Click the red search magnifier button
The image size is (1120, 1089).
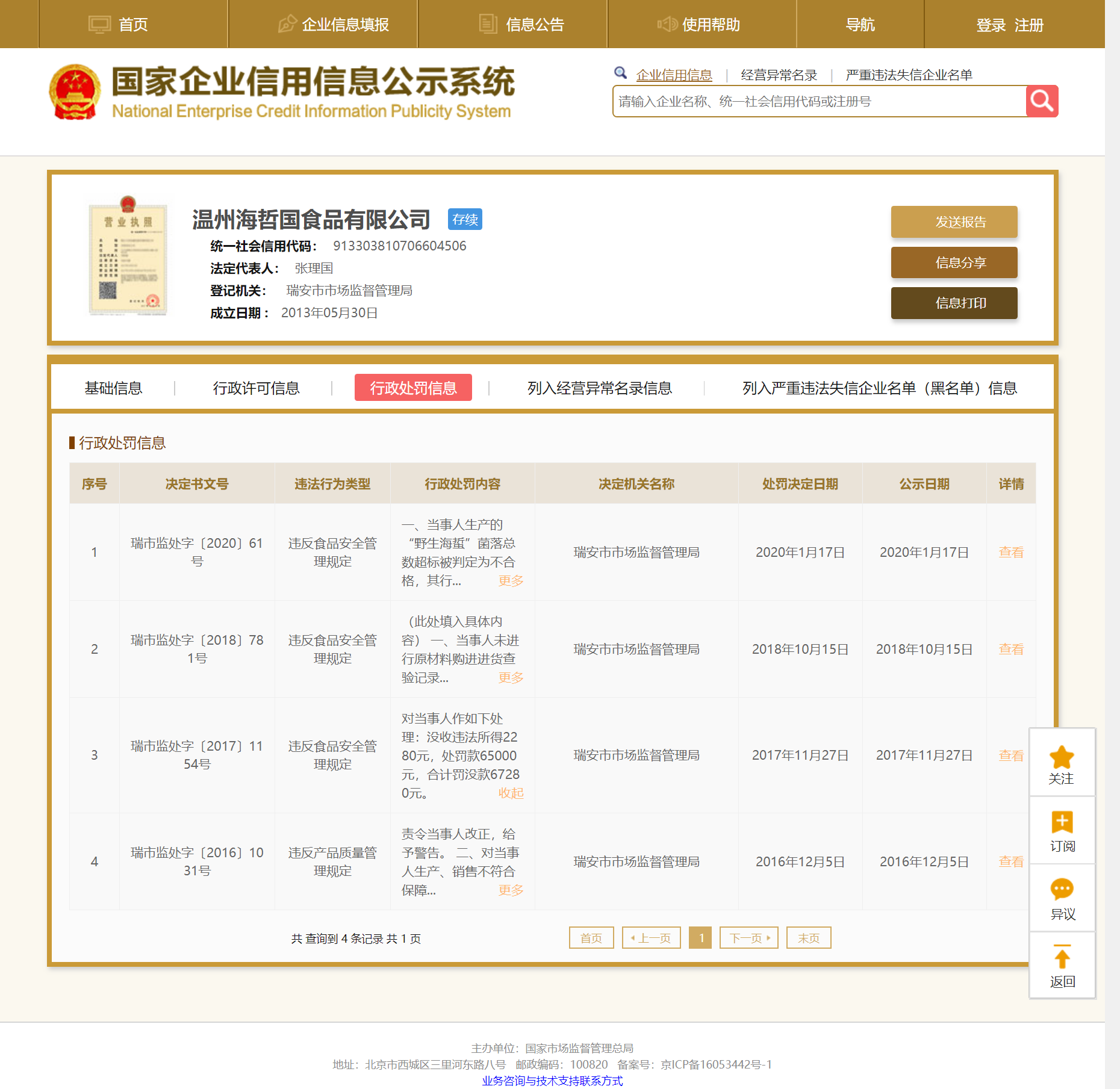point(1042,101)
